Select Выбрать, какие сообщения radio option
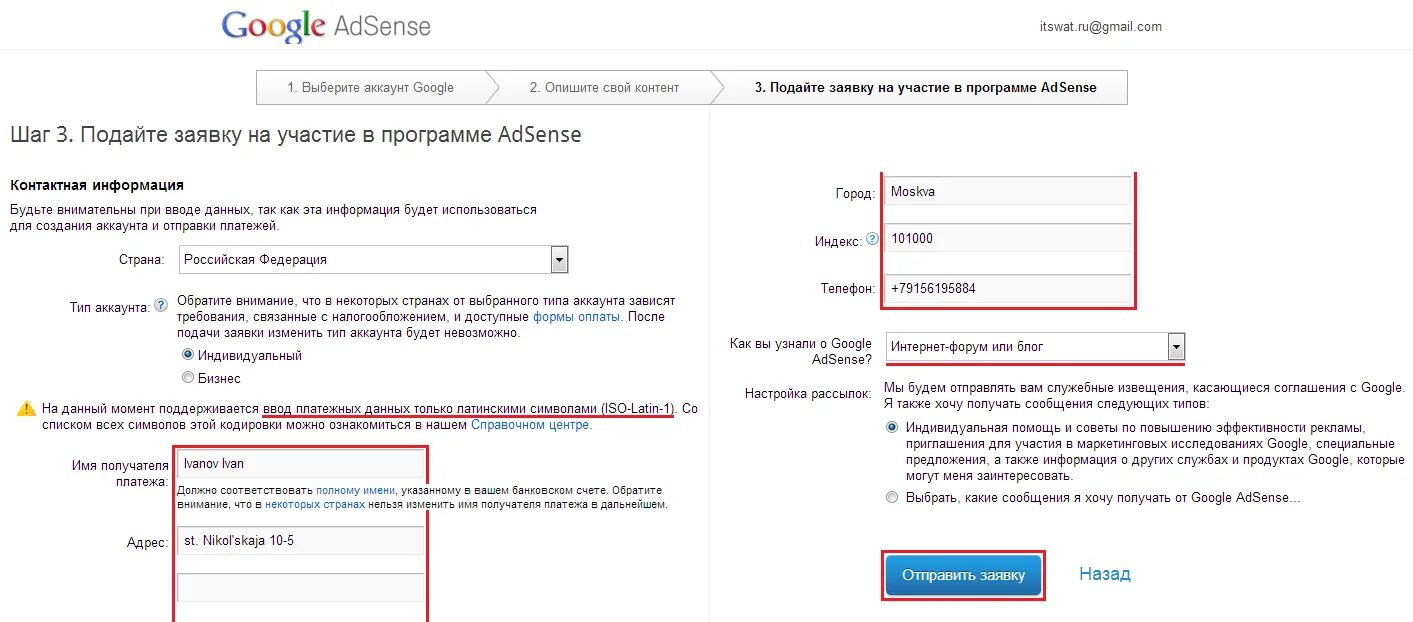1413x622 pixels. 892,497
